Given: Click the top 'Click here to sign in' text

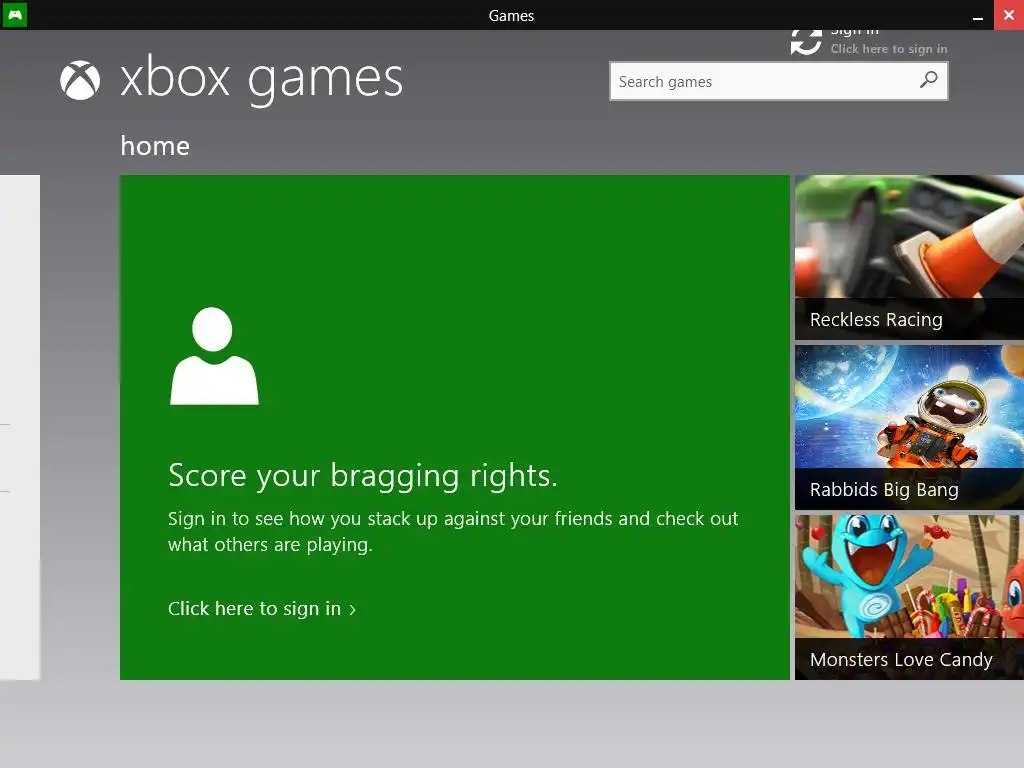Looking at the screenshot, I should [x=888, y=49].
